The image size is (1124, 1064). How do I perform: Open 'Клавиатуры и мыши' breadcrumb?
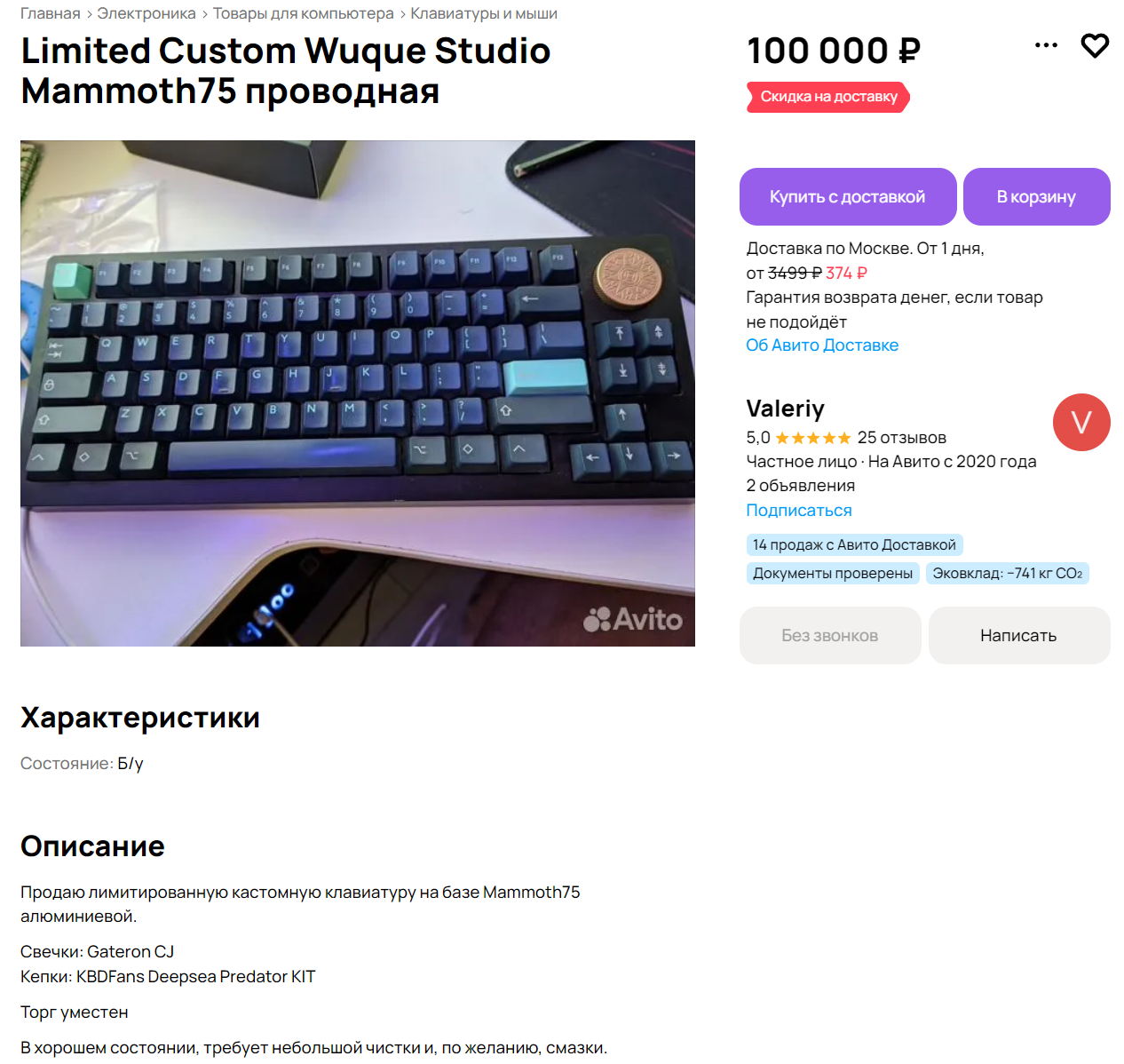pyautogui.click(x=484, y=13)
